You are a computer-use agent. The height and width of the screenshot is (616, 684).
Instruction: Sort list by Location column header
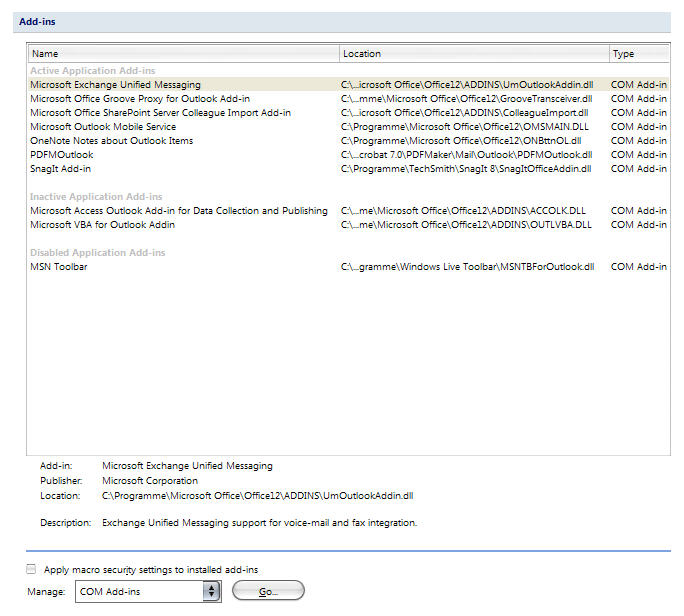pos(472,53)
